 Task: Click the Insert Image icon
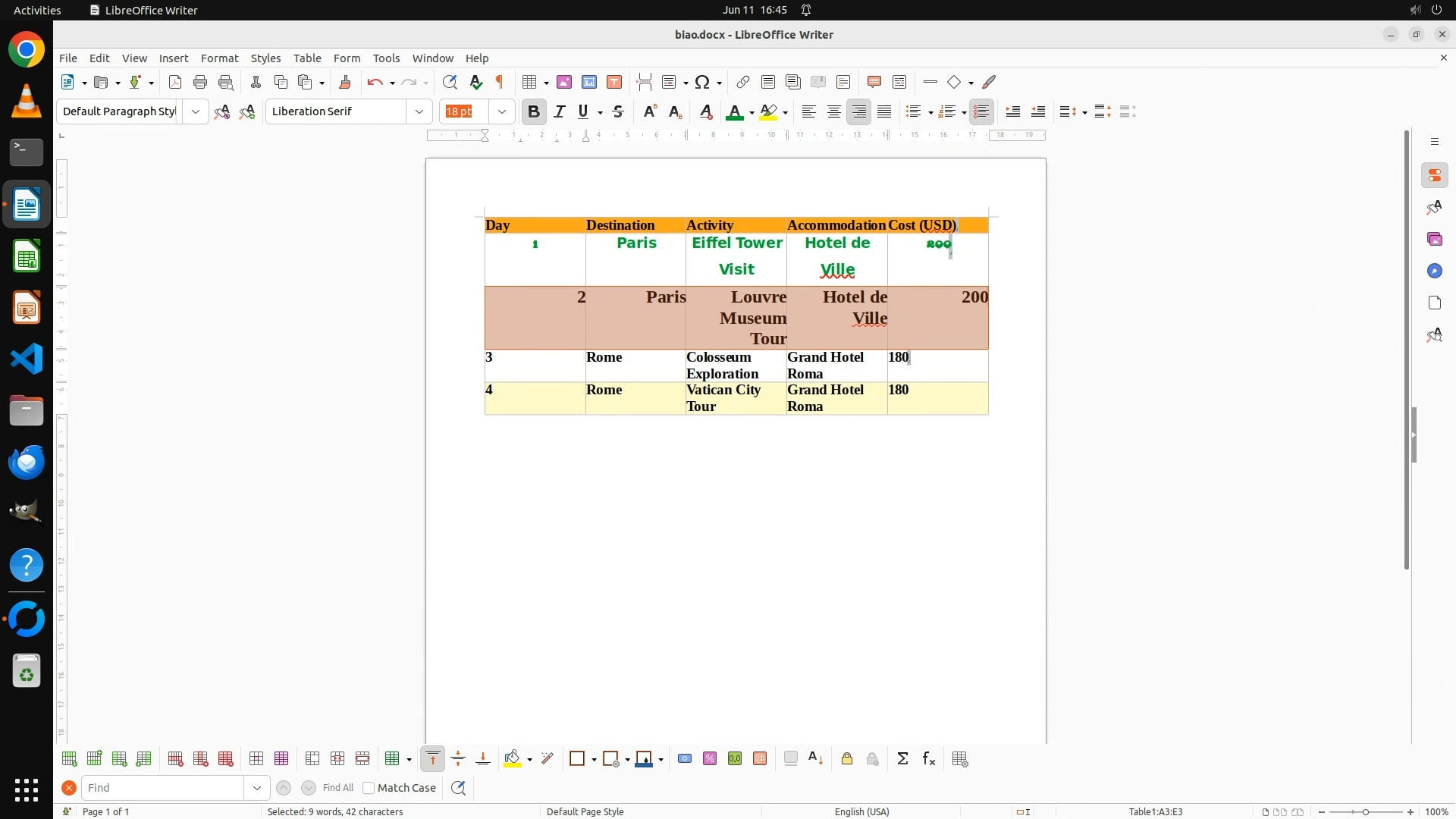(564, 82)
